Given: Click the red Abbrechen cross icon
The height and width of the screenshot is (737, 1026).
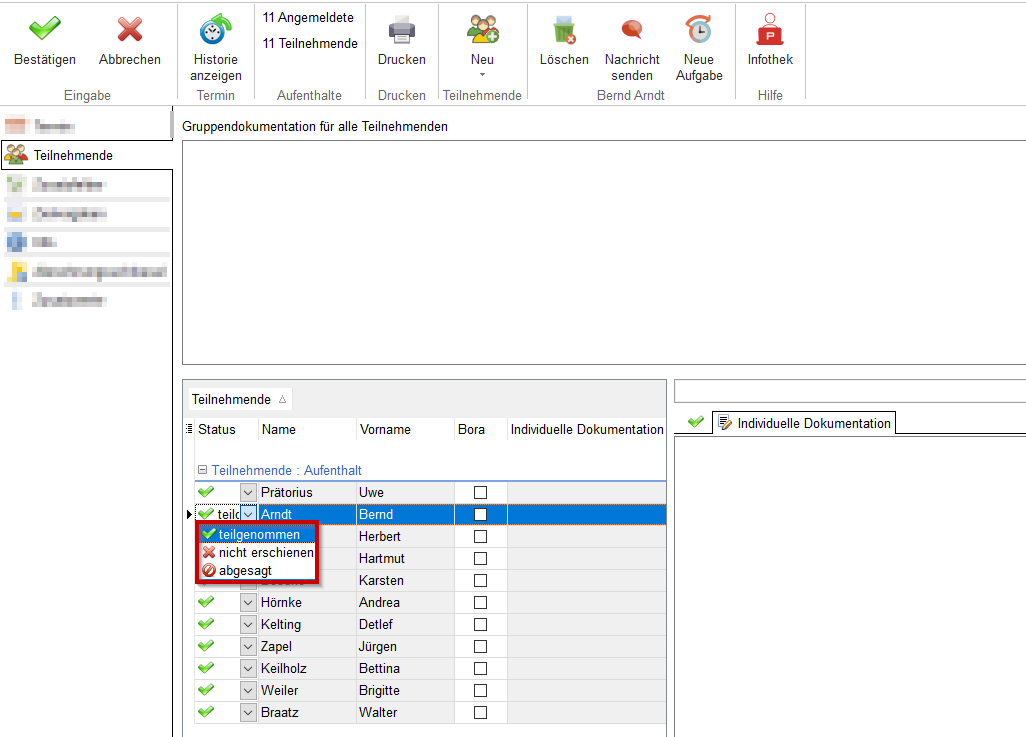Looking at the screenshot, I should point(129,29).
